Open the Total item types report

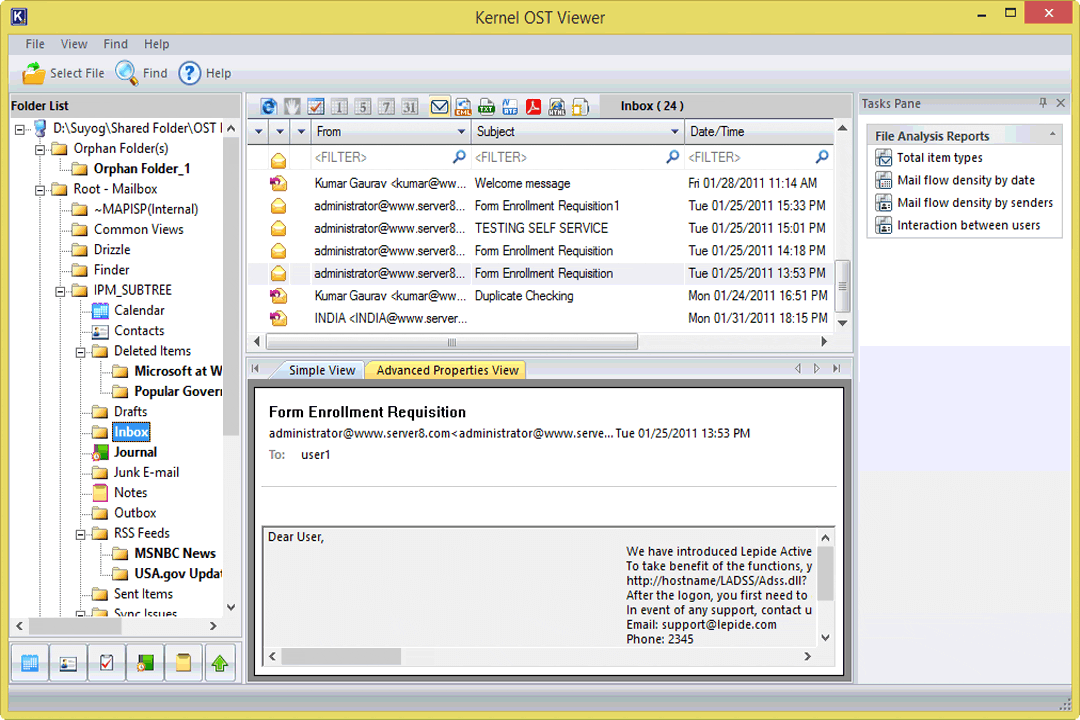pos(931,157)
